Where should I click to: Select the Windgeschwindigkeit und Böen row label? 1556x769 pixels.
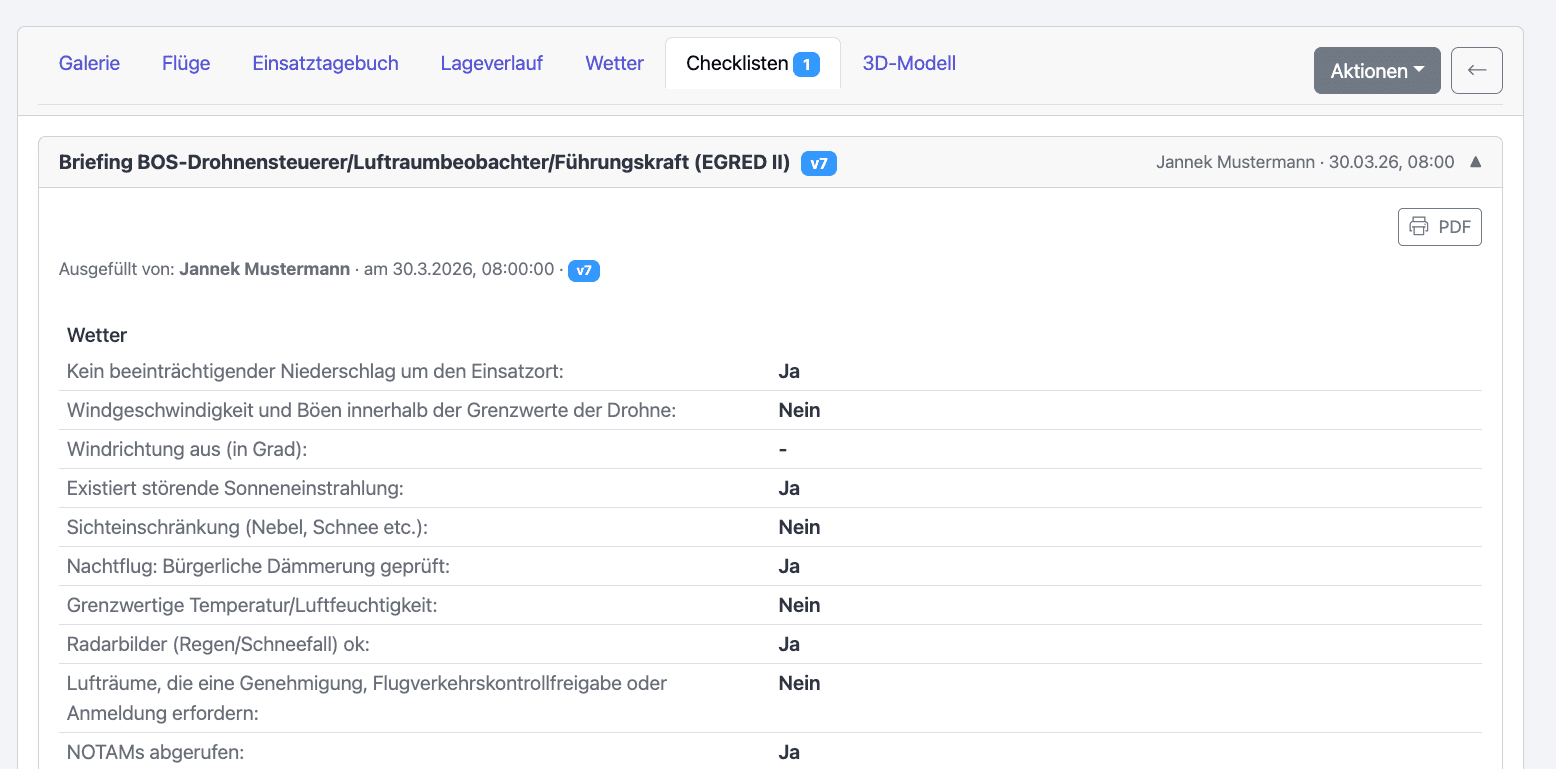(371, 410)
